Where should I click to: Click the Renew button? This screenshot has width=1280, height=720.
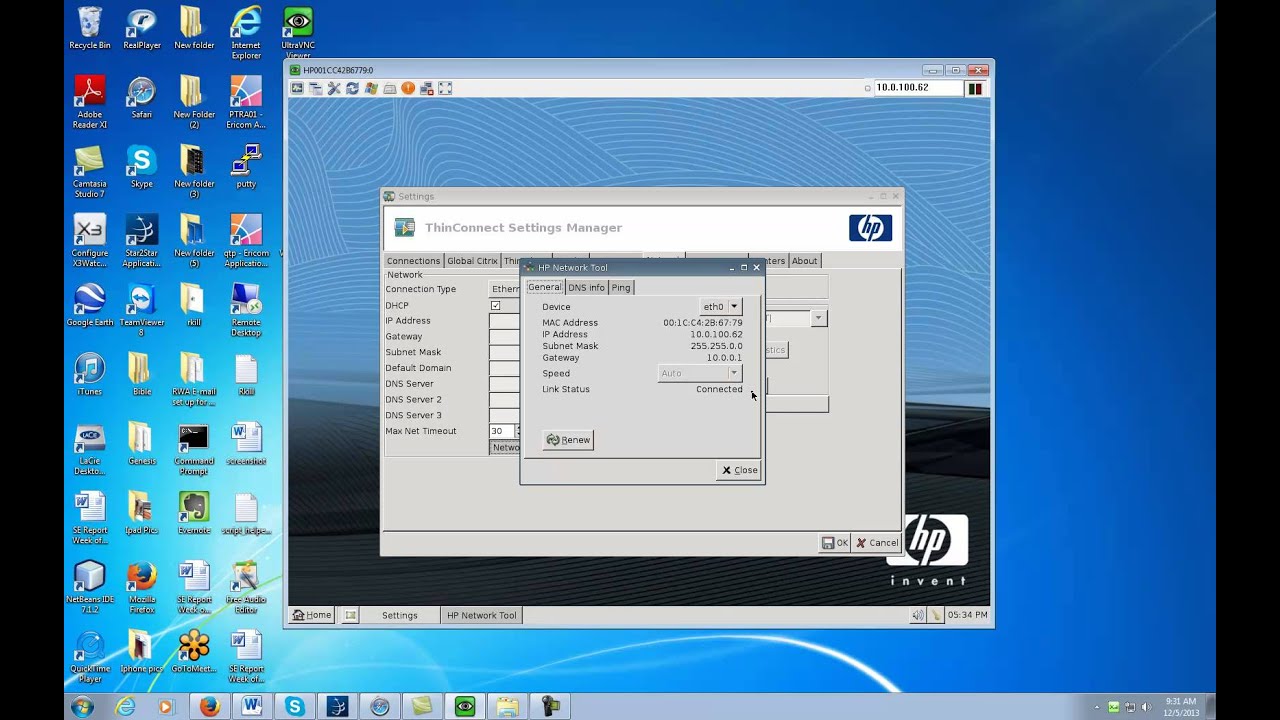[568, 440]
